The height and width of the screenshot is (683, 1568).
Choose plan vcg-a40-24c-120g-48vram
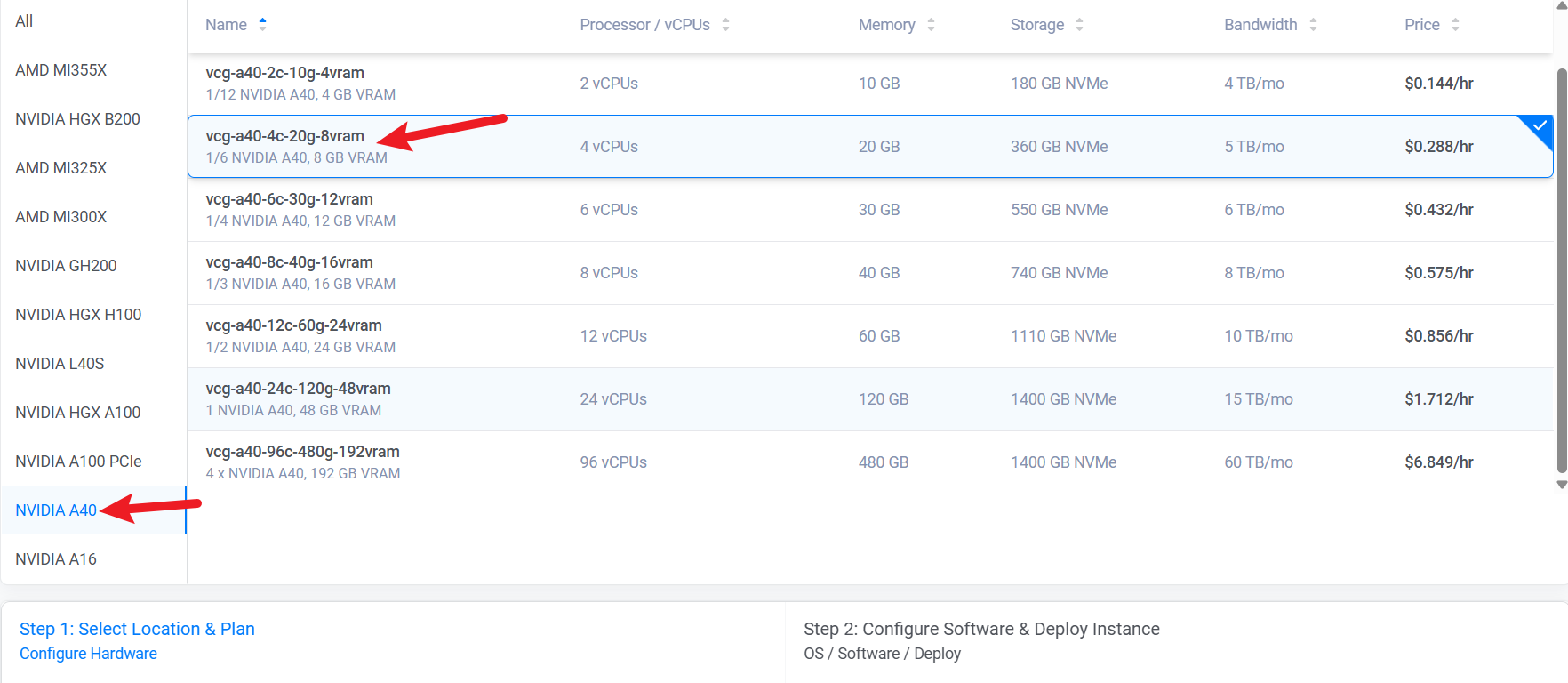[870, 399]
